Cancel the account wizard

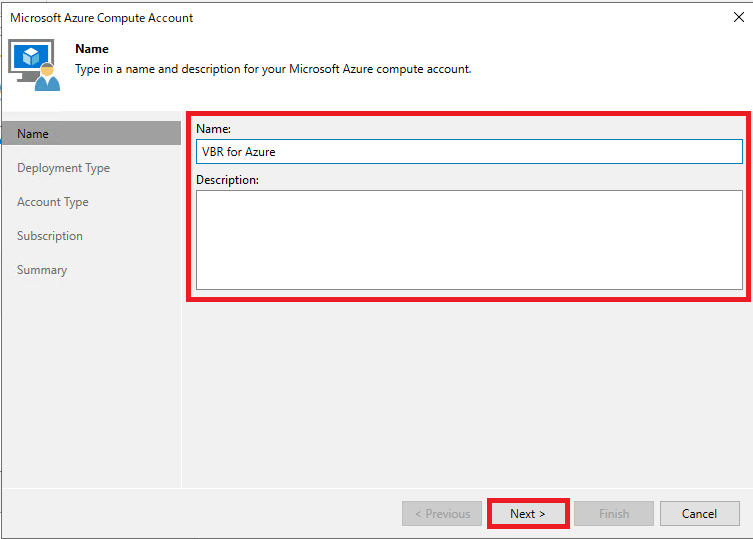(x=699, y=514)
